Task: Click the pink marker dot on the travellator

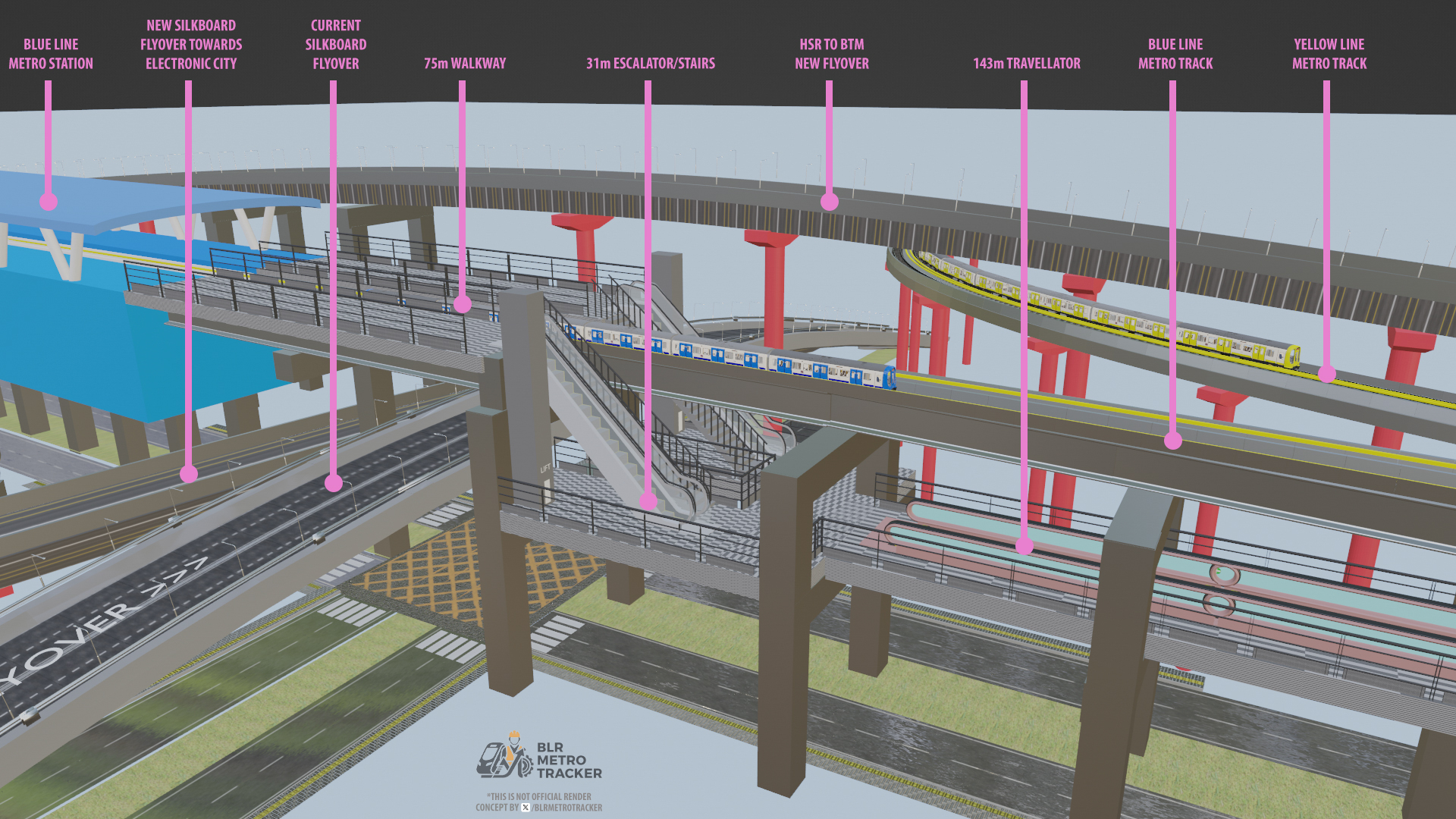Action: coord(1025,545)
